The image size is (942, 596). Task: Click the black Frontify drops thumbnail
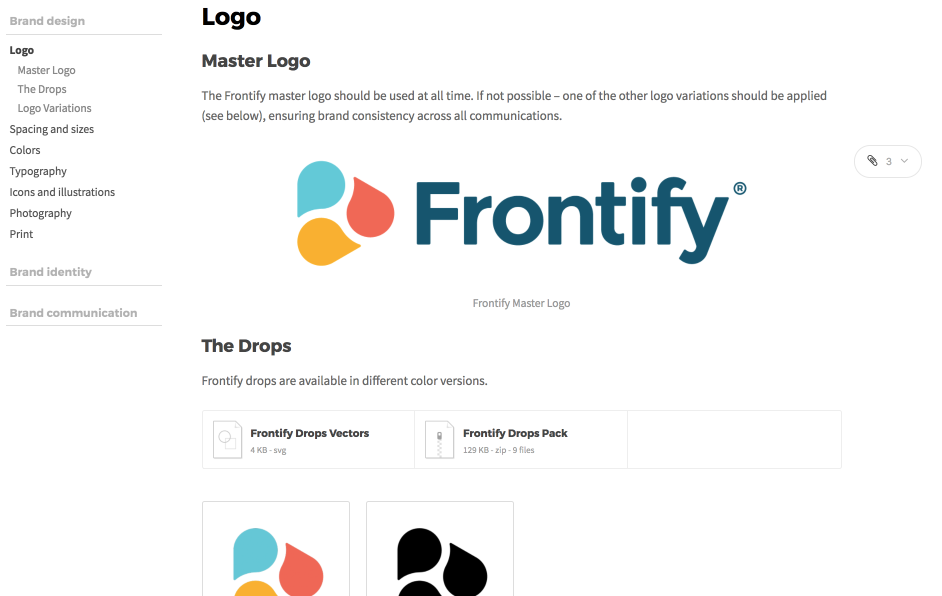coord(440,550)
